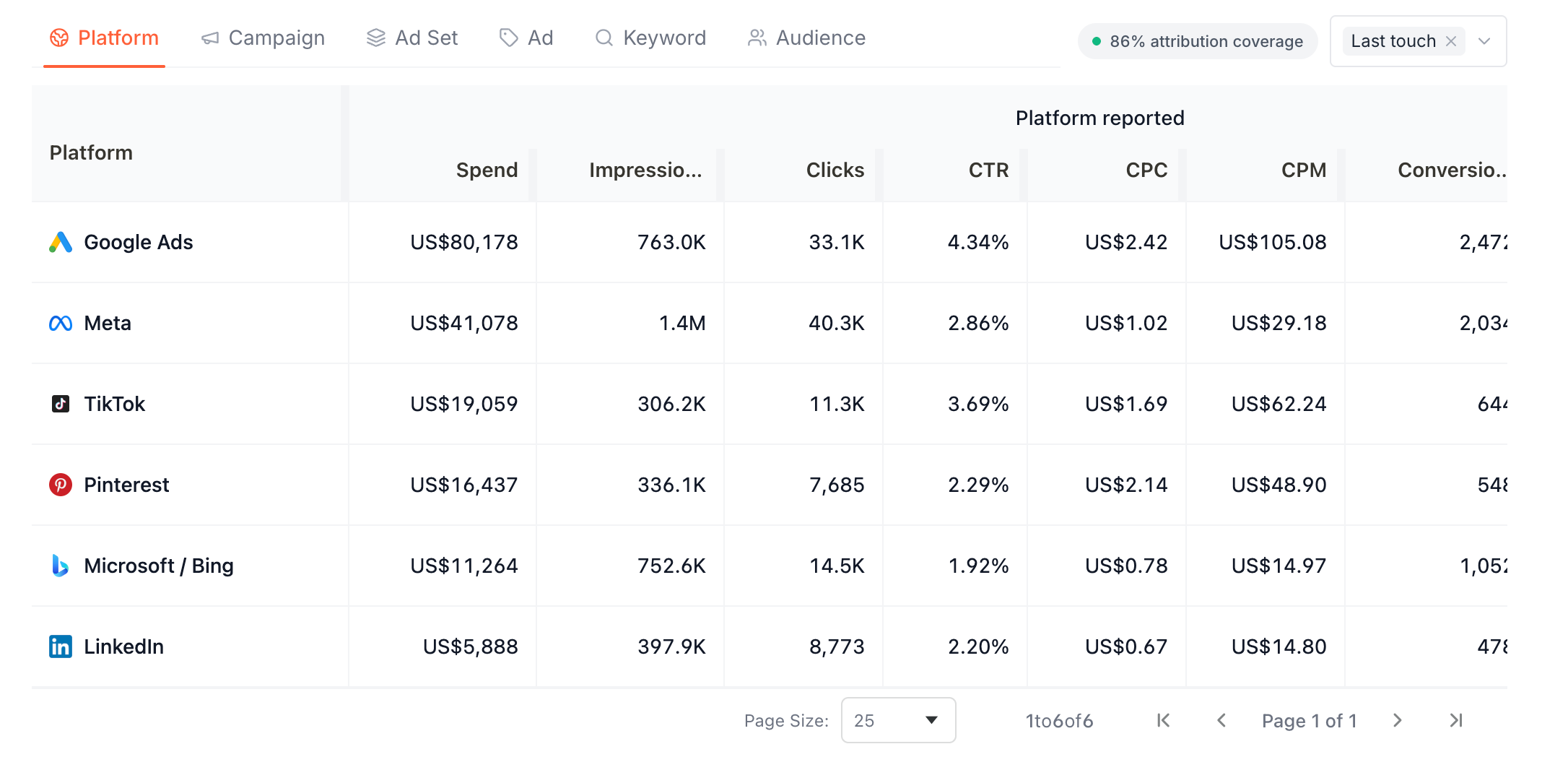Image resolution: width=1568 pixels, height=783 pixels.
Task: Click the Keyword magnifier icon
Action: tap(604, 38)
